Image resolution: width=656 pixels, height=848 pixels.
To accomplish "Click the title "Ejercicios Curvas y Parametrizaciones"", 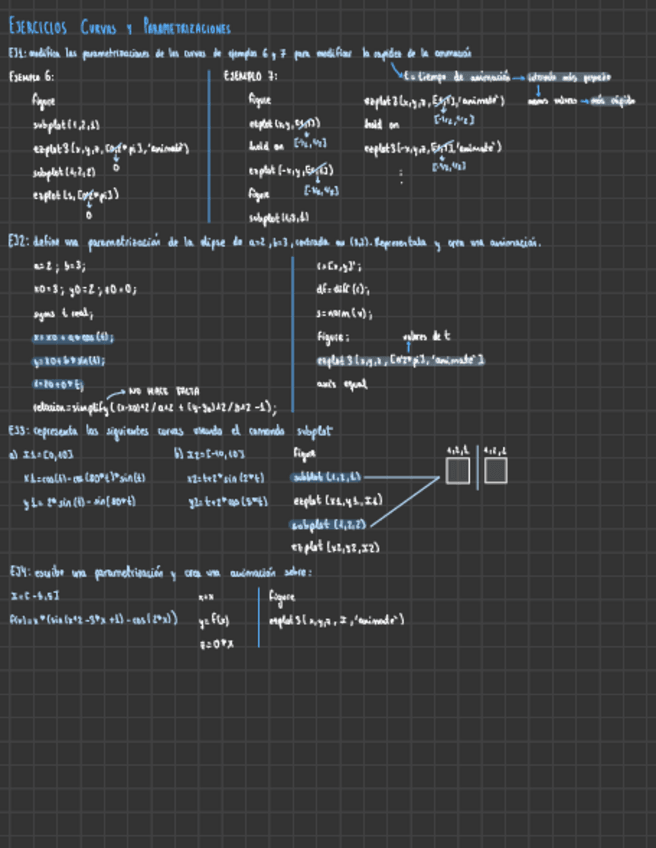I will click(120, 27).
